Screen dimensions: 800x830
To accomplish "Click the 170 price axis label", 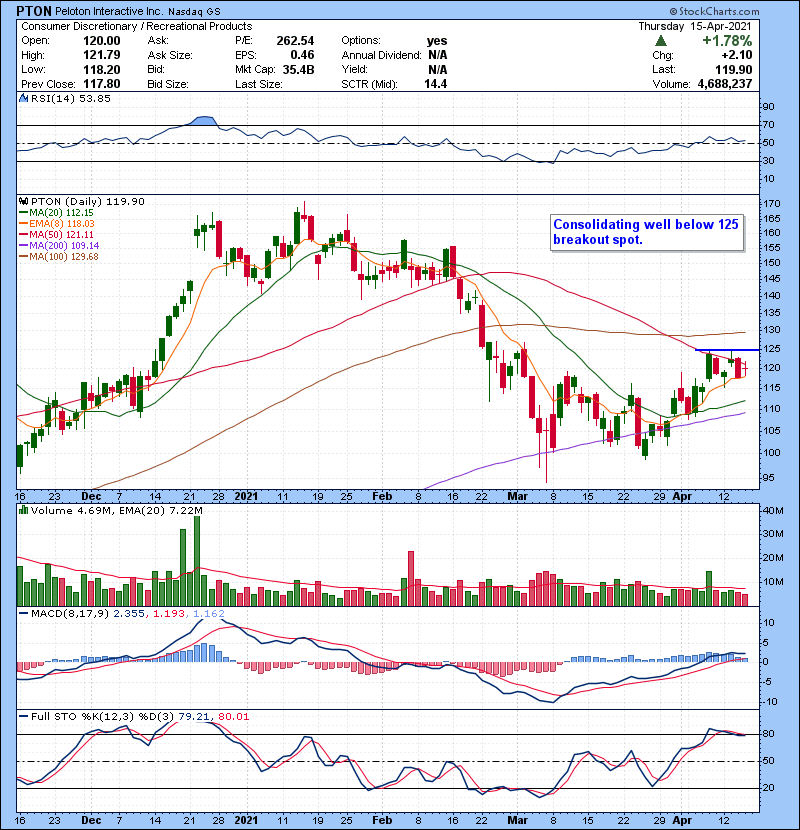I will [772, 203].
